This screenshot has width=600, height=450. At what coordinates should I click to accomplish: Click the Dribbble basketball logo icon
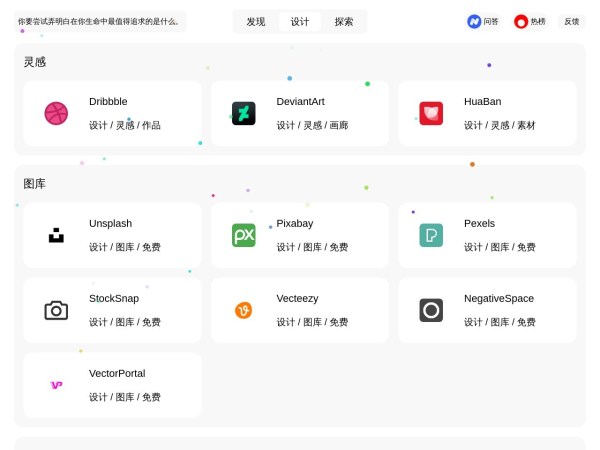tap(56, 113)
